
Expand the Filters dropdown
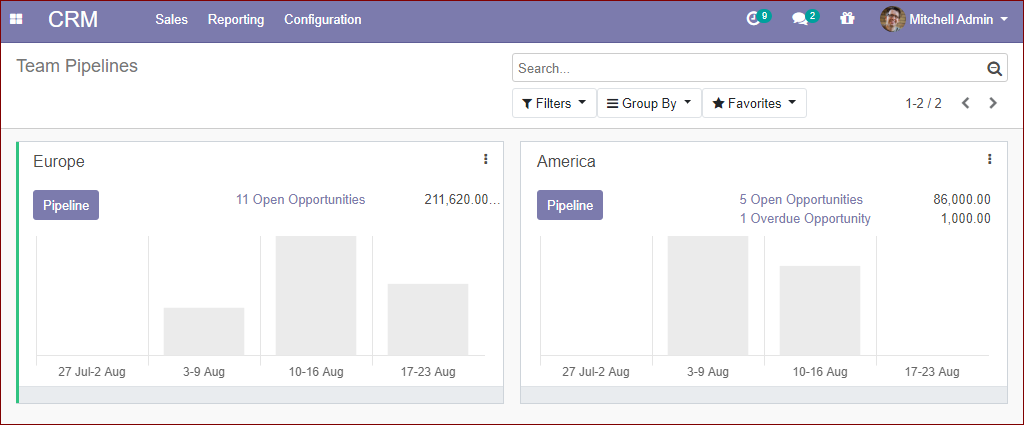[554, 103]
